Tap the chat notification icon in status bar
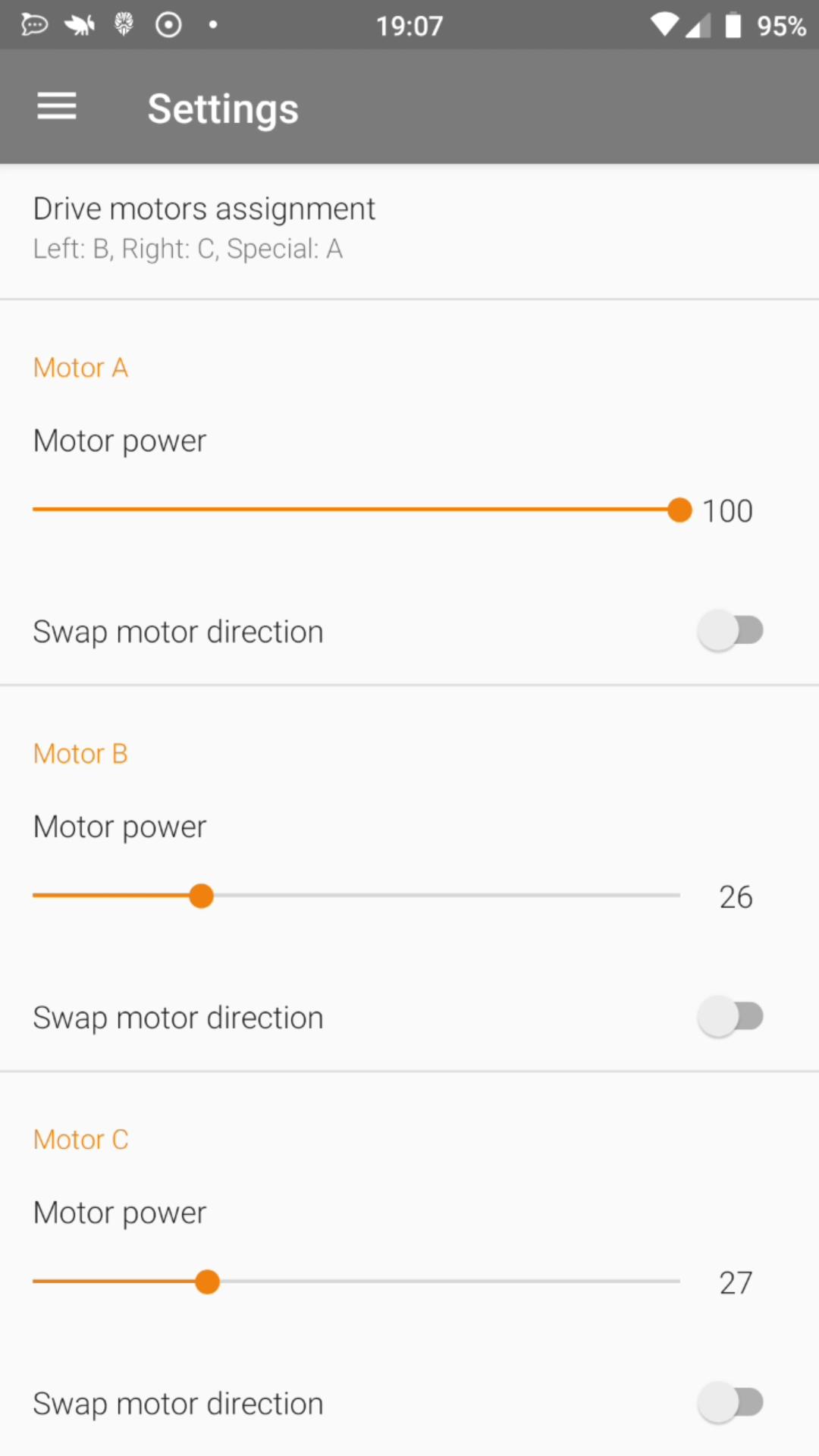 pyautogui.click(x=34, y=25)
